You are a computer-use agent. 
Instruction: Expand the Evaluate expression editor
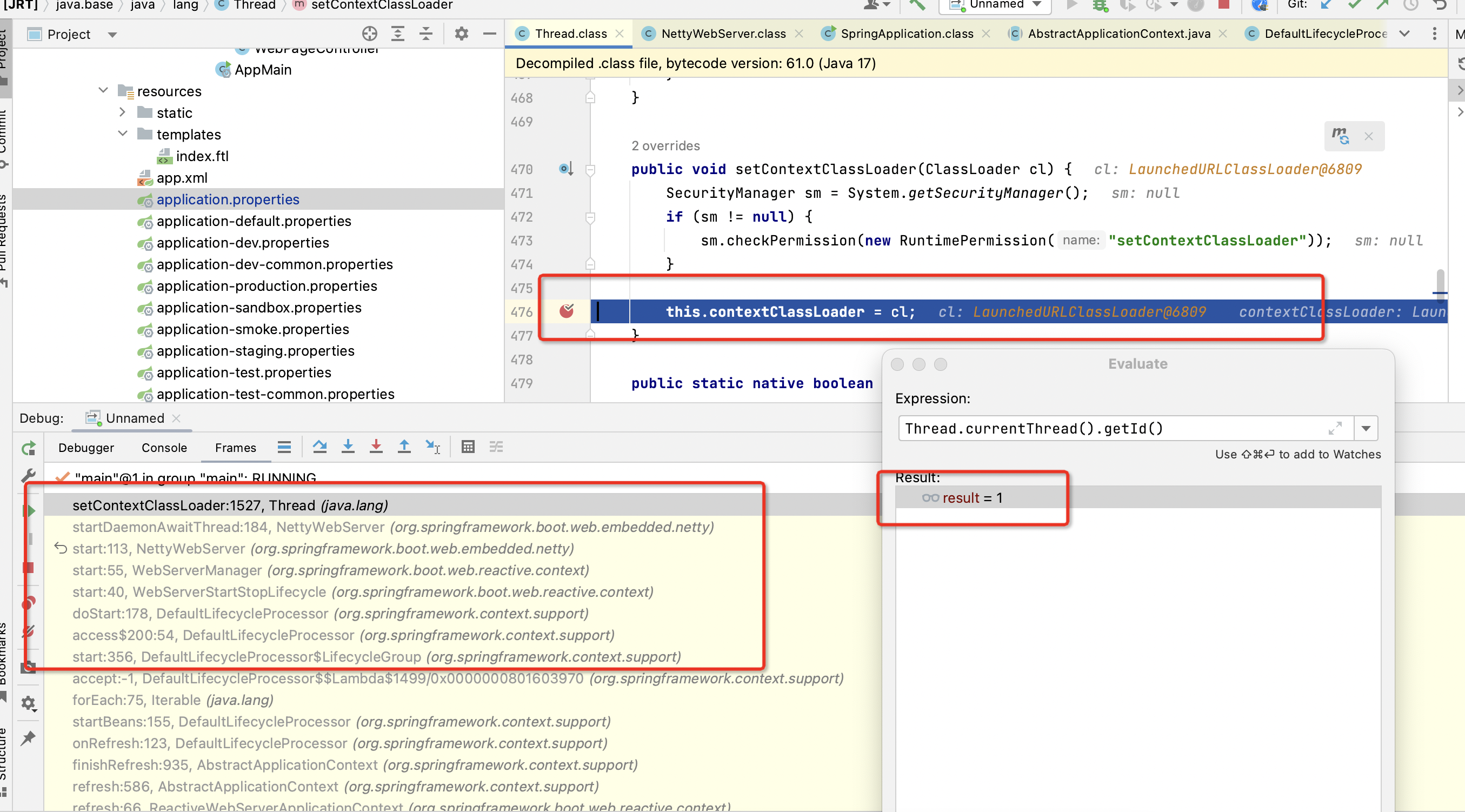pyautogui.click(x=1336, y=428)
